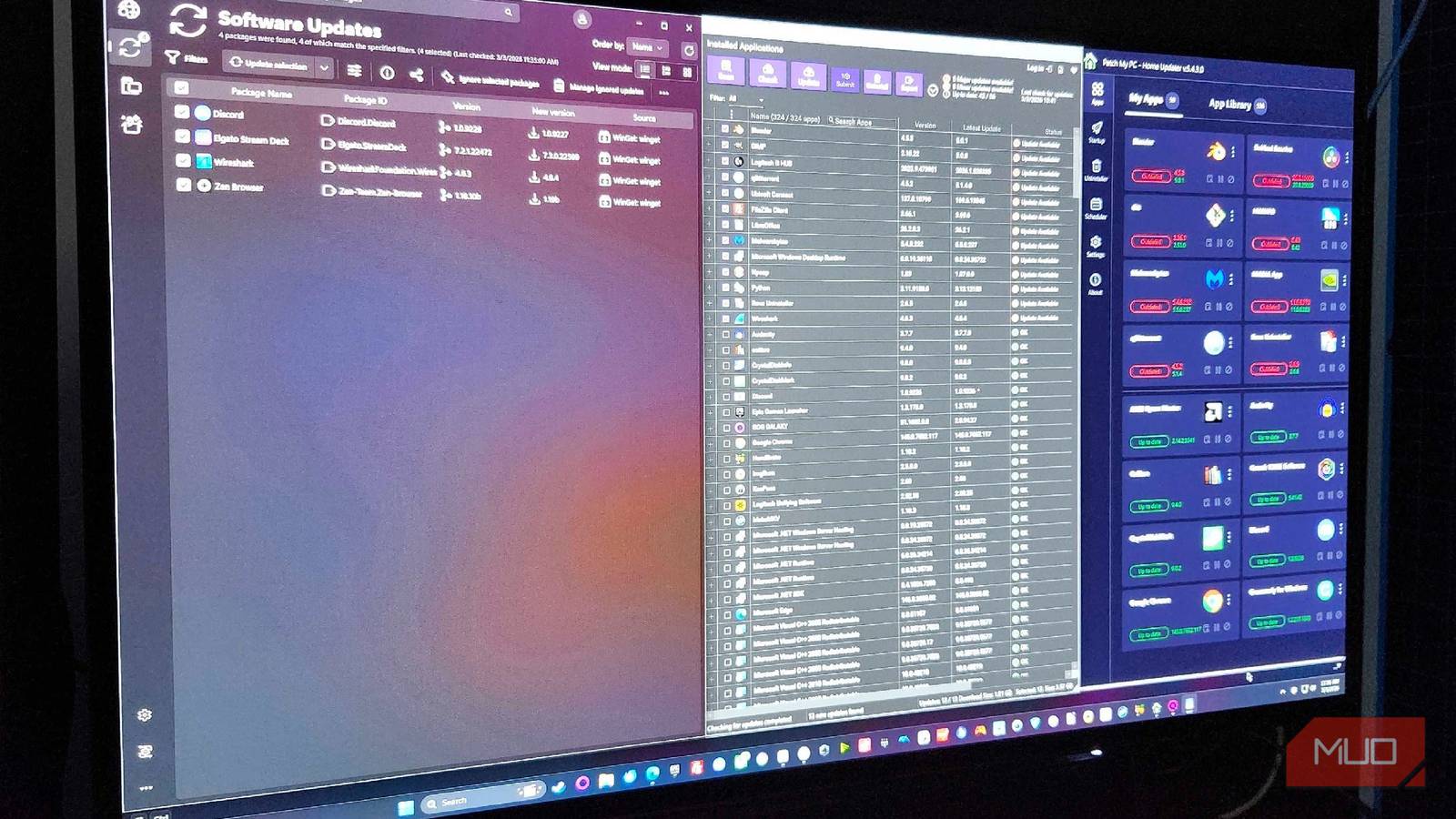The image size is (1456, 819).
Task: Click Outdated badge on Blender card
Action: pyautogui.click(x=1151, y=176)
